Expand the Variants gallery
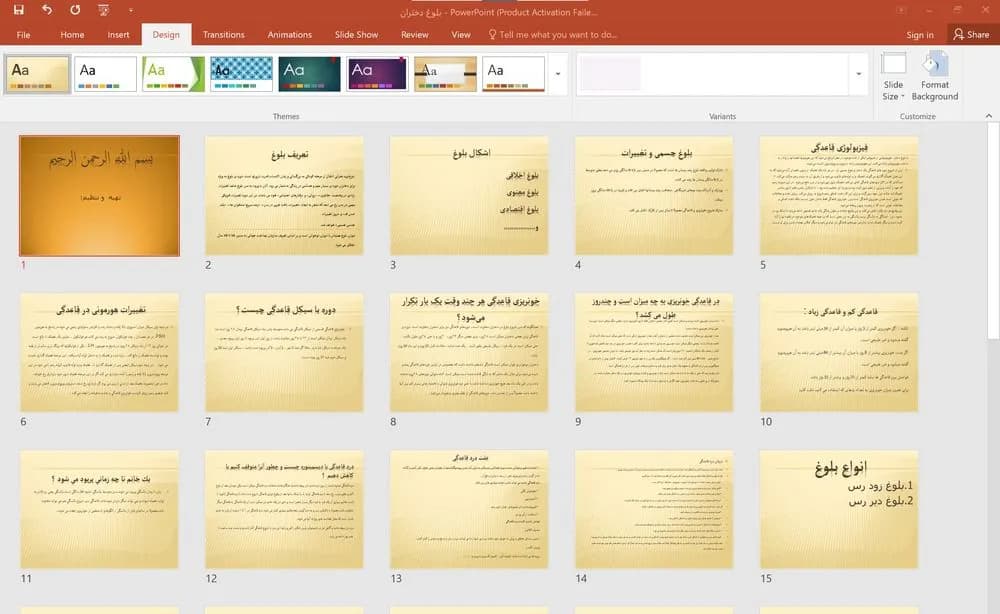This screenshot has height=614, width=1000. (858, 74)
